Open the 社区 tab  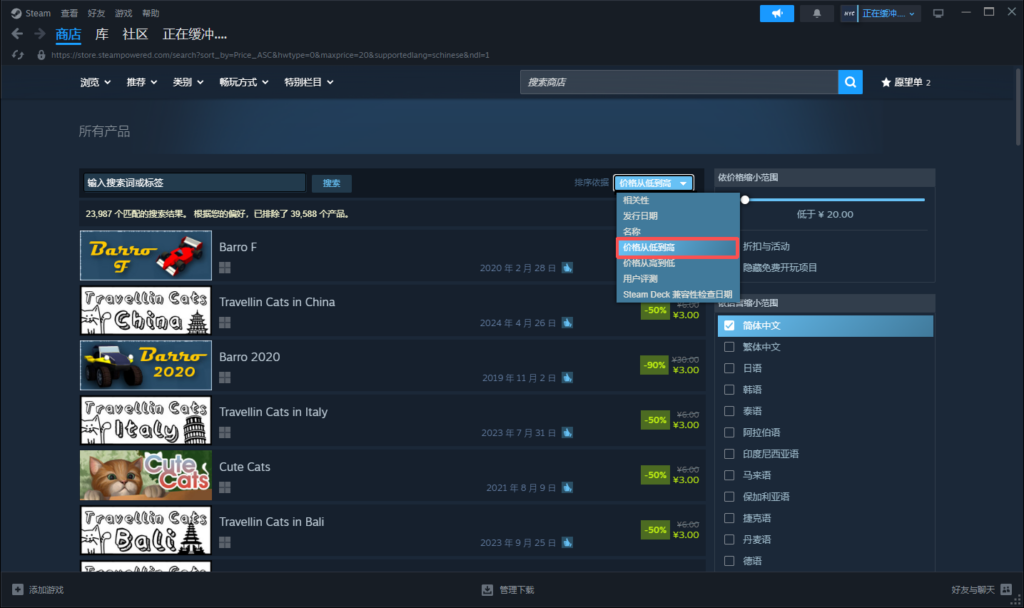[135, 34]
